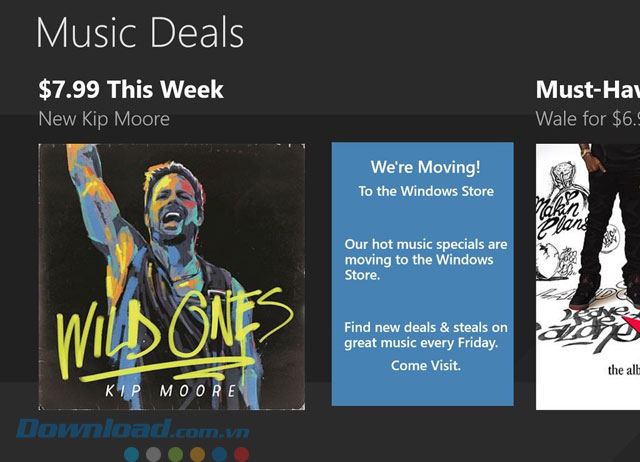Click the "Our hot music specials" paragraph
Screen dimensions: 640x462
(x=425, y=259)
